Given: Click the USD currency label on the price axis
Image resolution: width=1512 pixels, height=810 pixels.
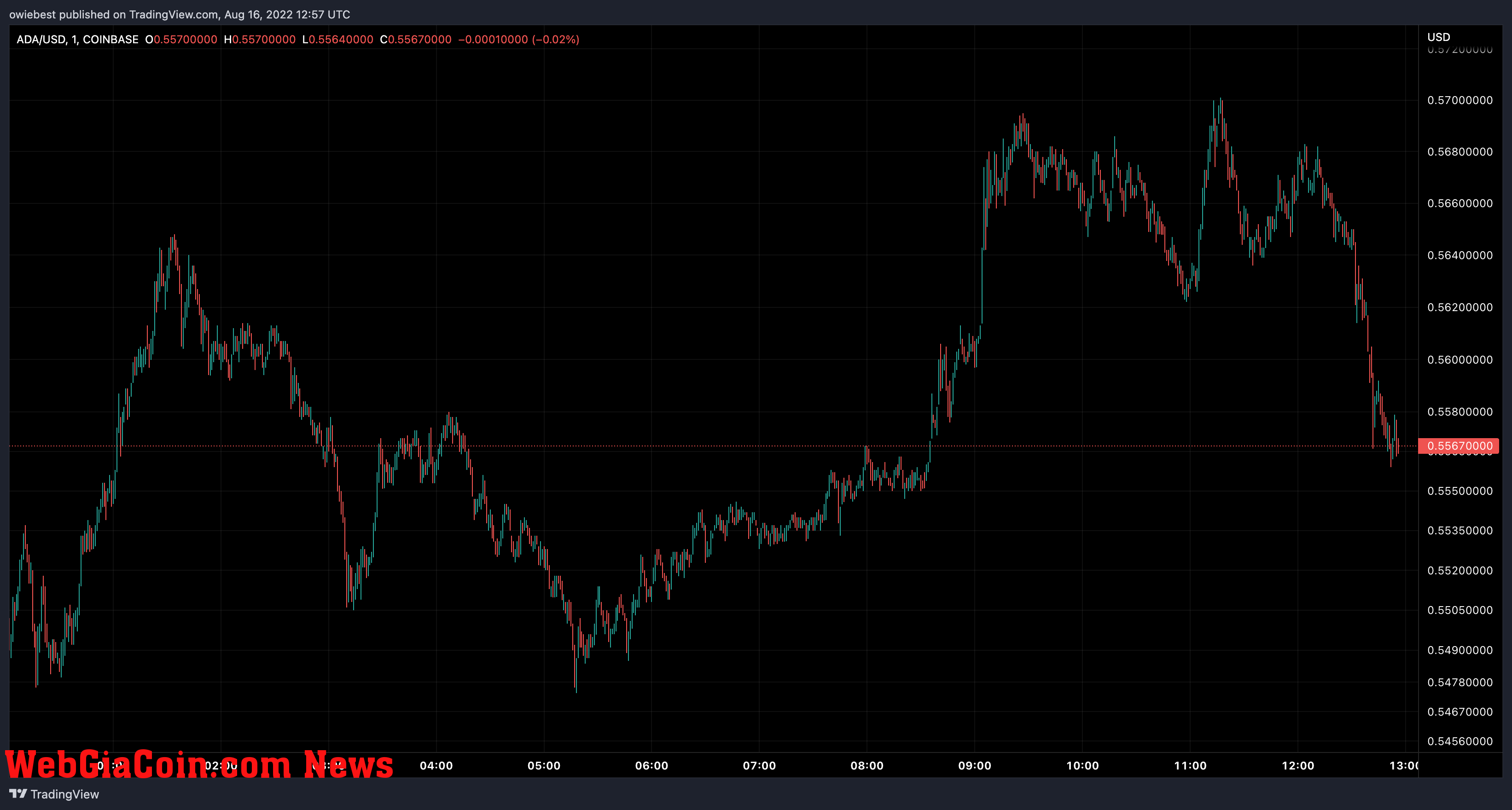Looking at the screenshot, I should [1439, 37].
